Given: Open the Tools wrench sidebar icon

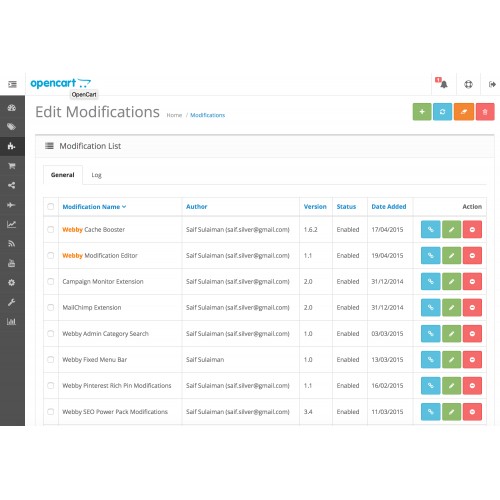Looking at the screenshot, I should (x=12, y=302).
